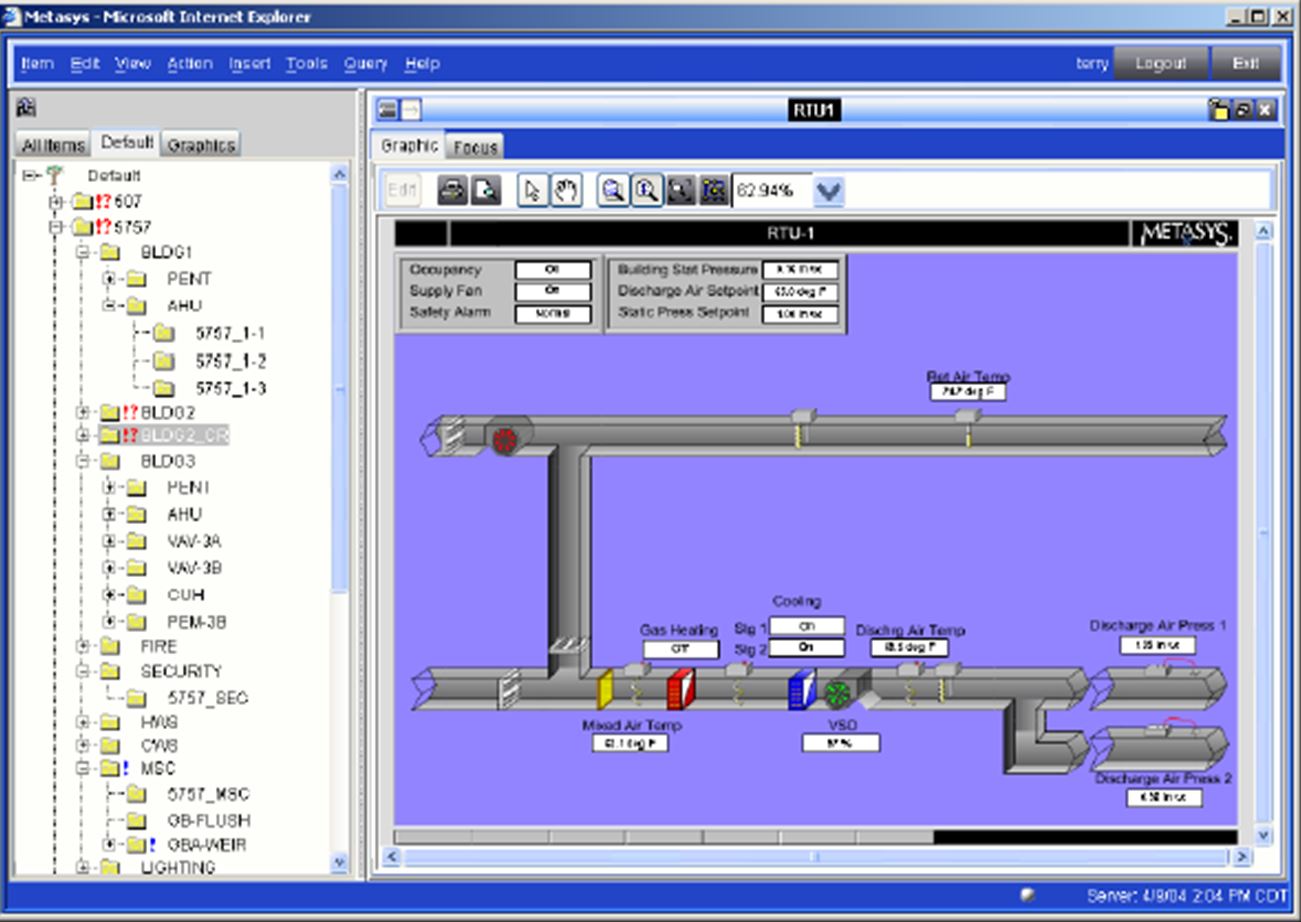
Task: Expand the BLDG2 folder node
Action: (83, 412)
